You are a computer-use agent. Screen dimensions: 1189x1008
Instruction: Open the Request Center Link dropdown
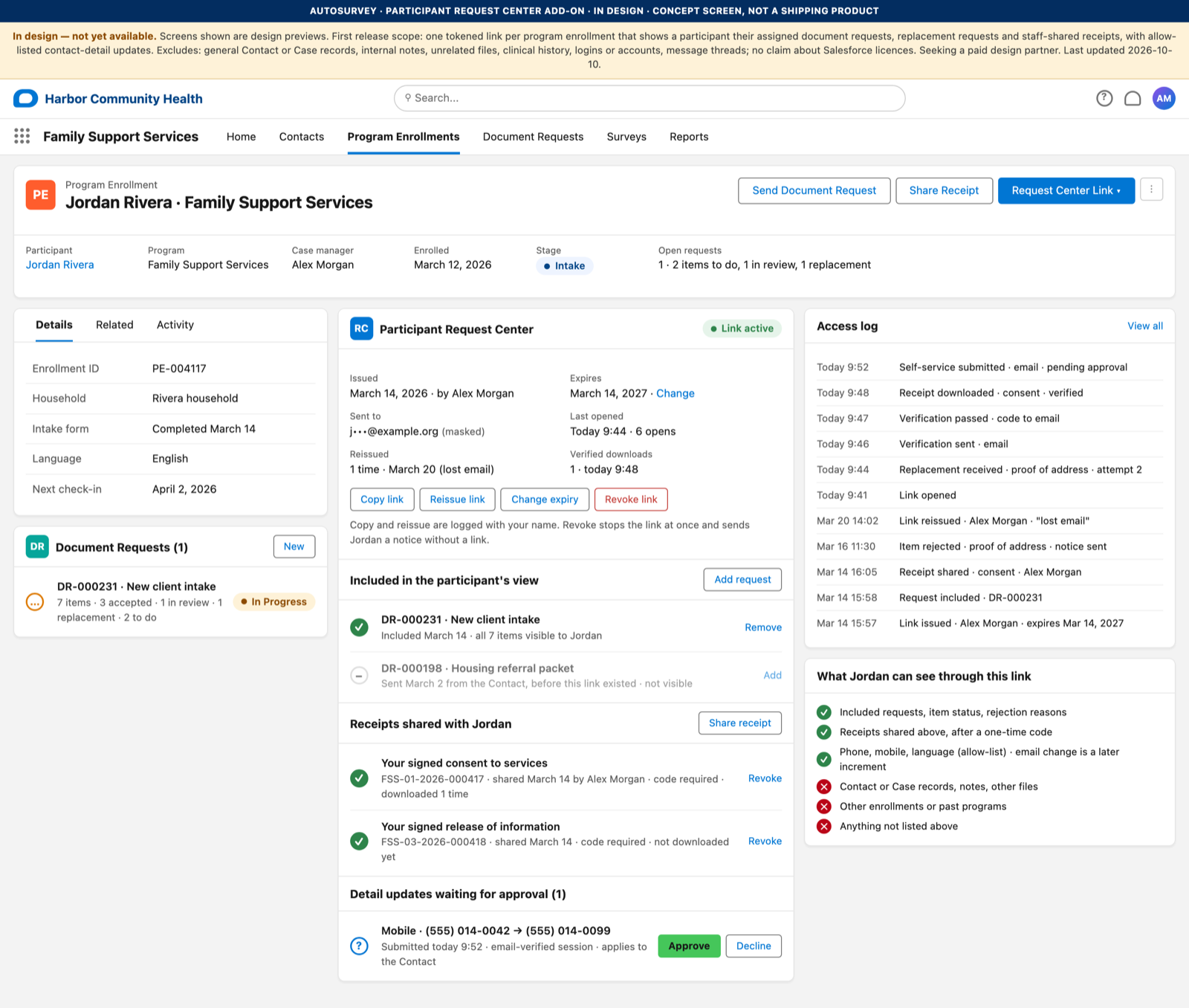tap(1066, 190)
